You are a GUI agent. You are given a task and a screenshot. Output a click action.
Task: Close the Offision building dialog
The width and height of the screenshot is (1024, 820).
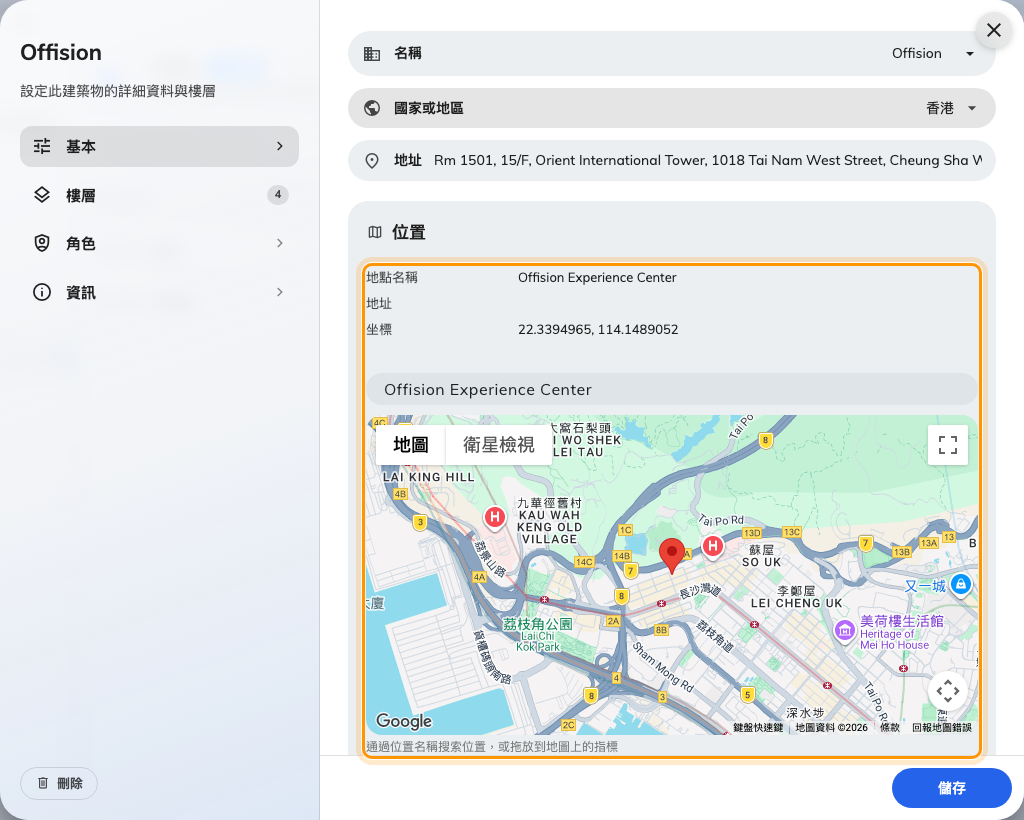(x=993, y=30)
